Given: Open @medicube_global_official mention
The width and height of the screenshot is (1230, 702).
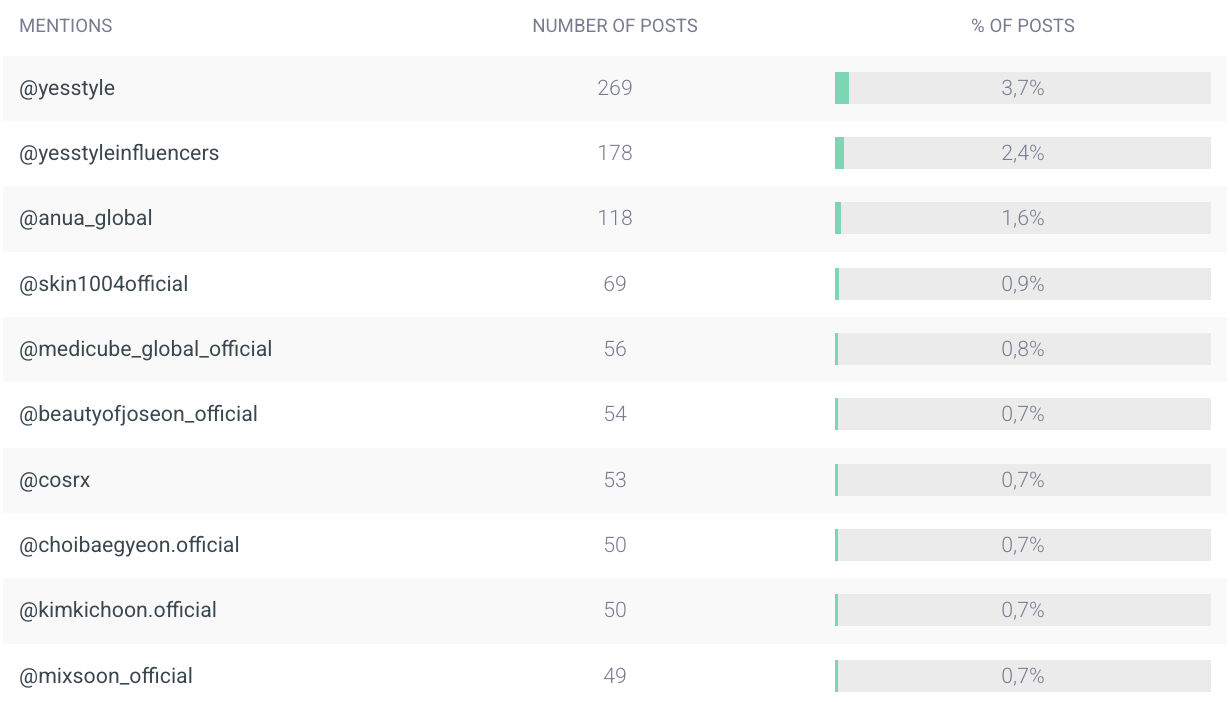Looking at the screenshot, I should [146, 349].
